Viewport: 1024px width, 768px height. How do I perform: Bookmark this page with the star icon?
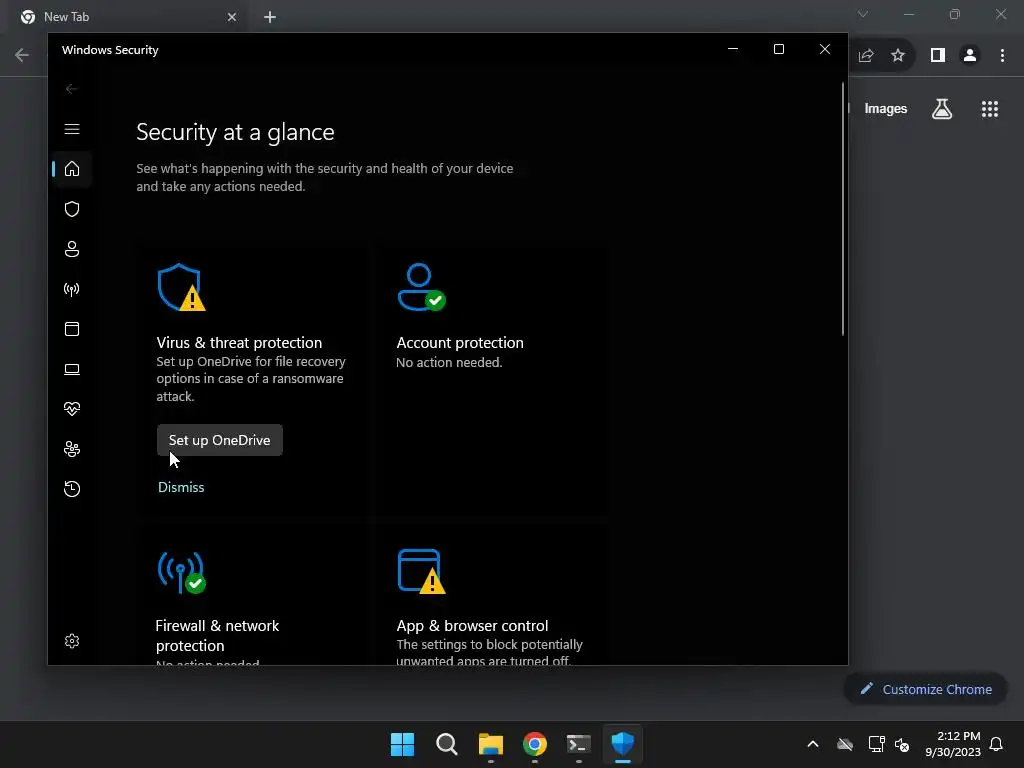[x=898, y=56]
